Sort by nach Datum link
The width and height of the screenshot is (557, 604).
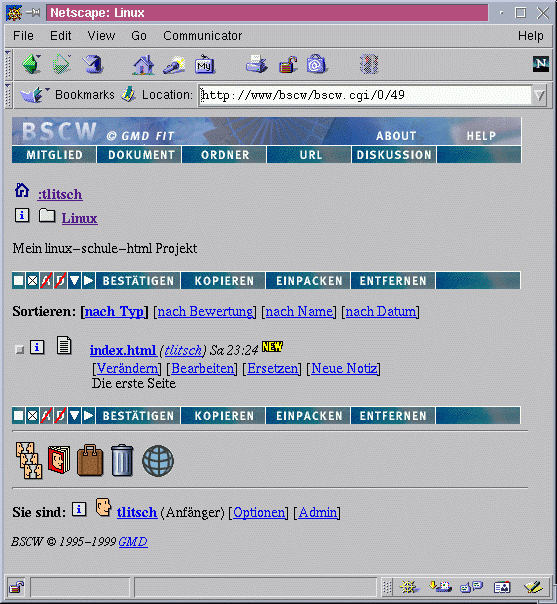coord(381,311)
